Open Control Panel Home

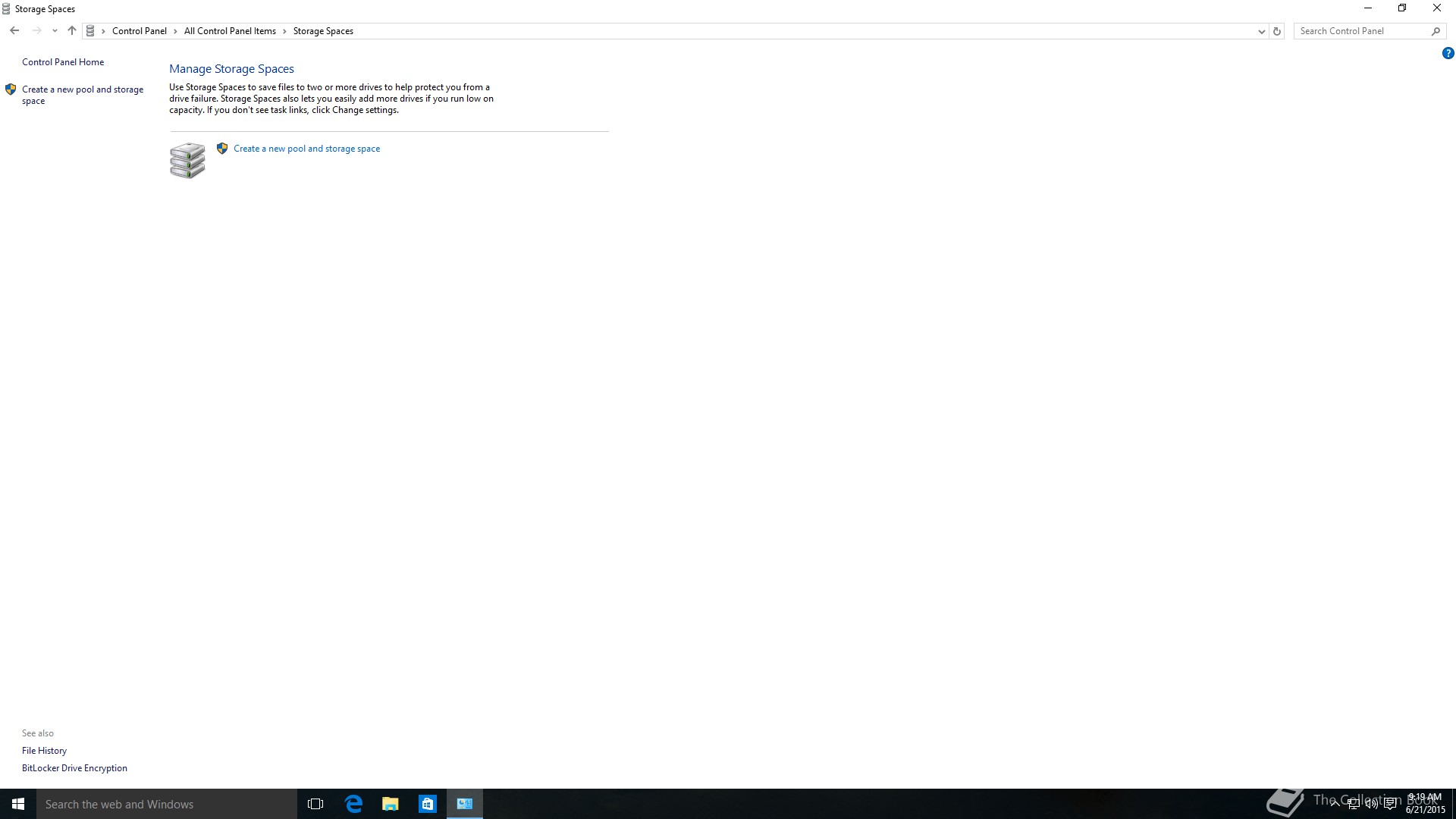[x=63, y=62]
